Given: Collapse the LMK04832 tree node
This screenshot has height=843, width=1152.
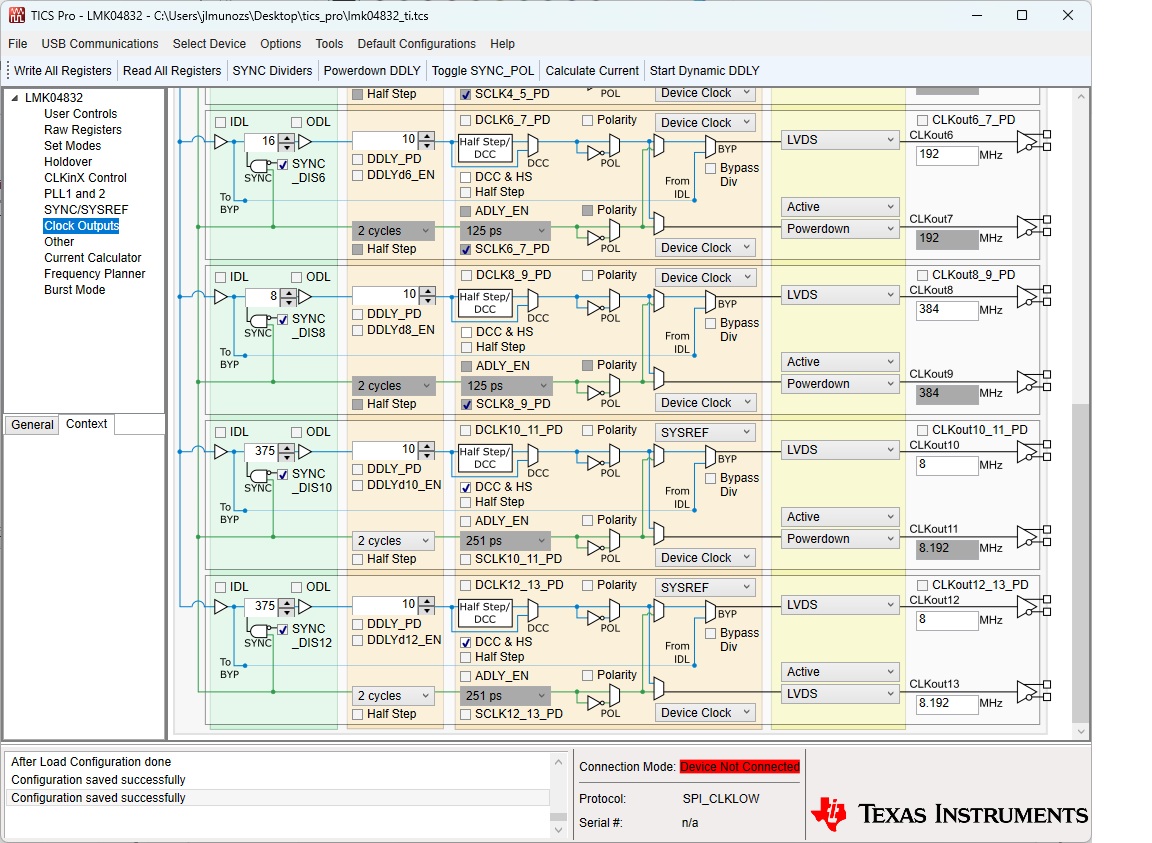Looking at the screenshot, I should (x=15, y=98).
